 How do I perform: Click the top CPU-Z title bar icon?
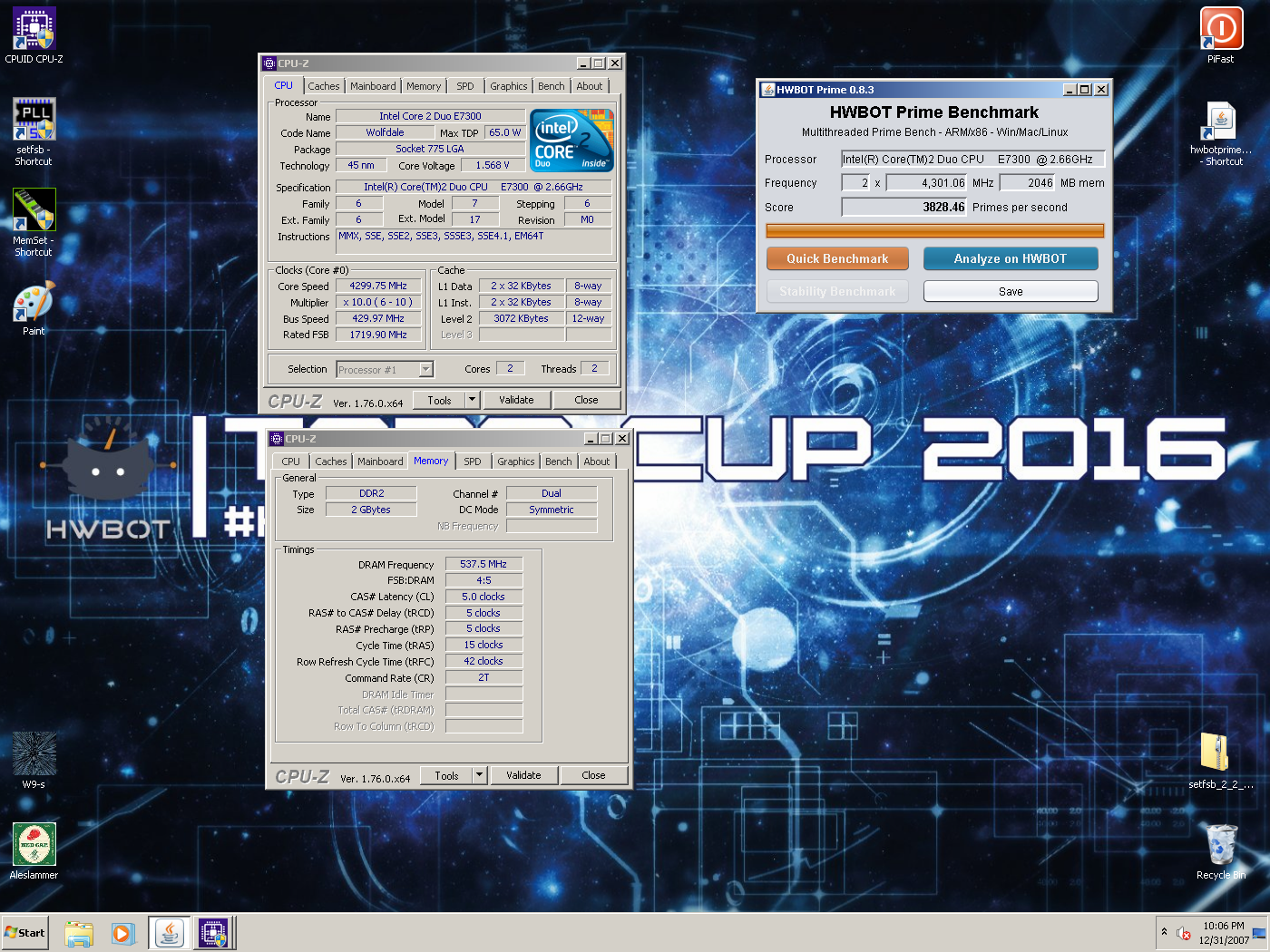(269, 63)
